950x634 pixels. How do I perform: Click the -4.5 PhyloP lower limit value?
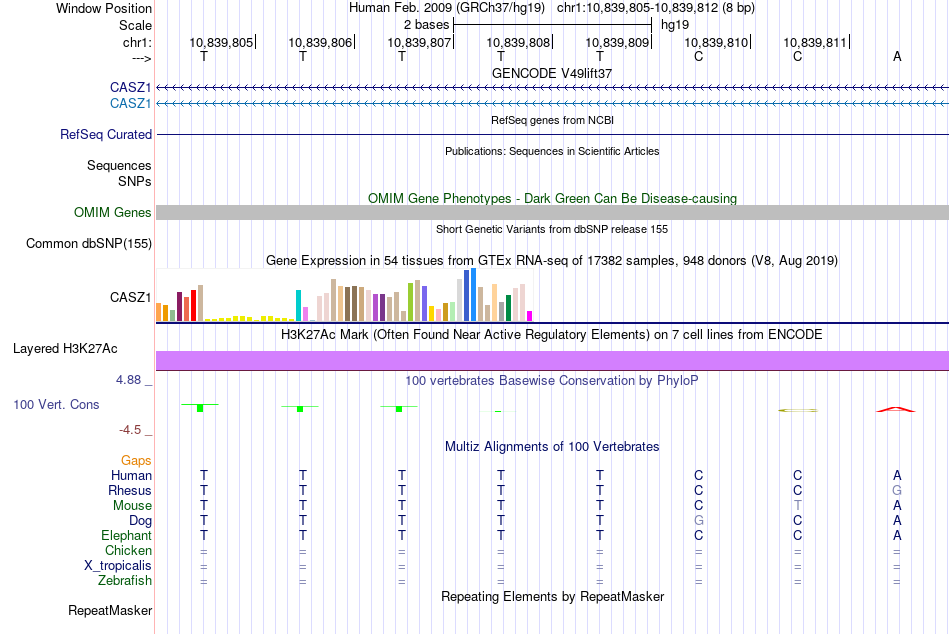[x=130, y=430]
